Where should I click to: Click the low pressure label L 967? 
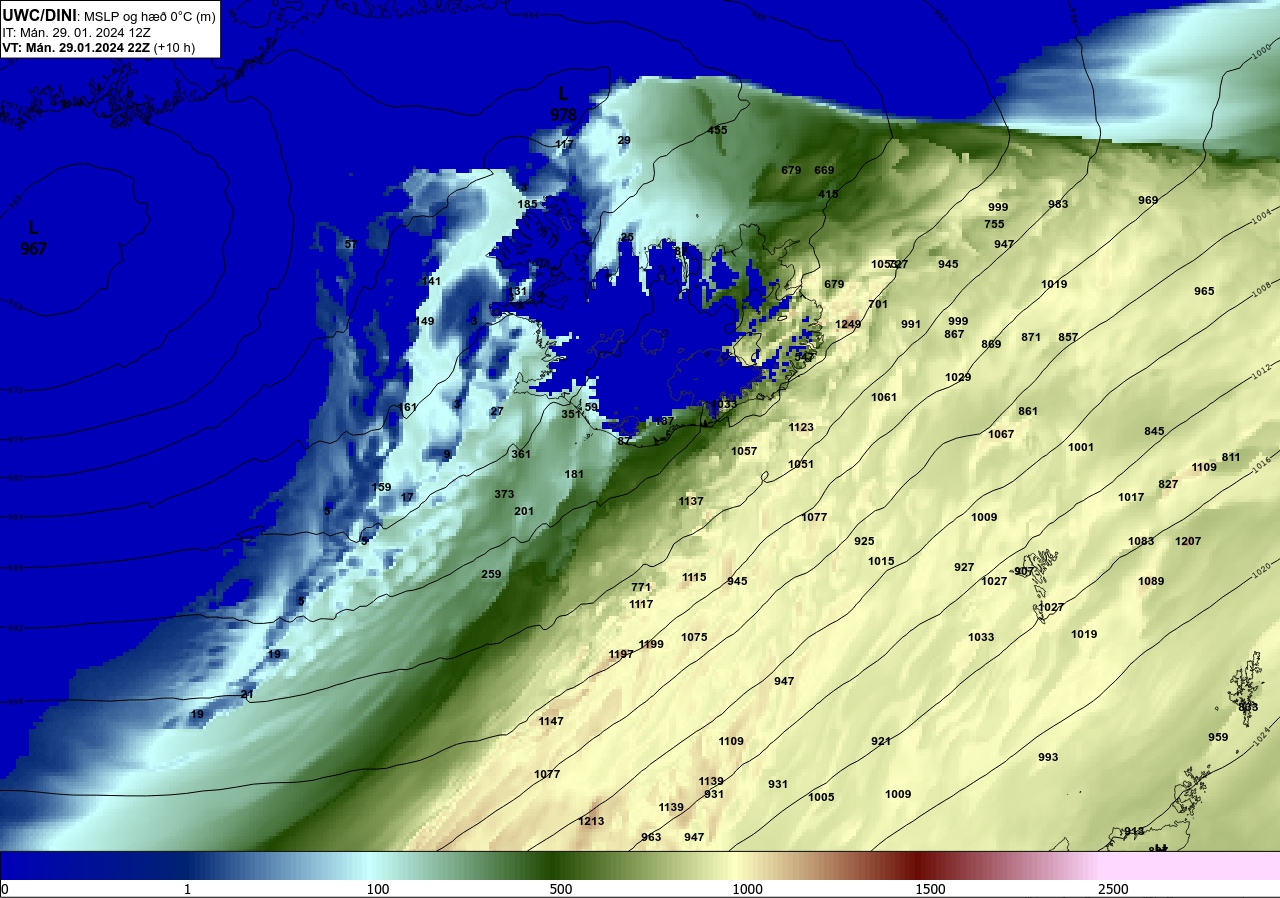point(33,238)
